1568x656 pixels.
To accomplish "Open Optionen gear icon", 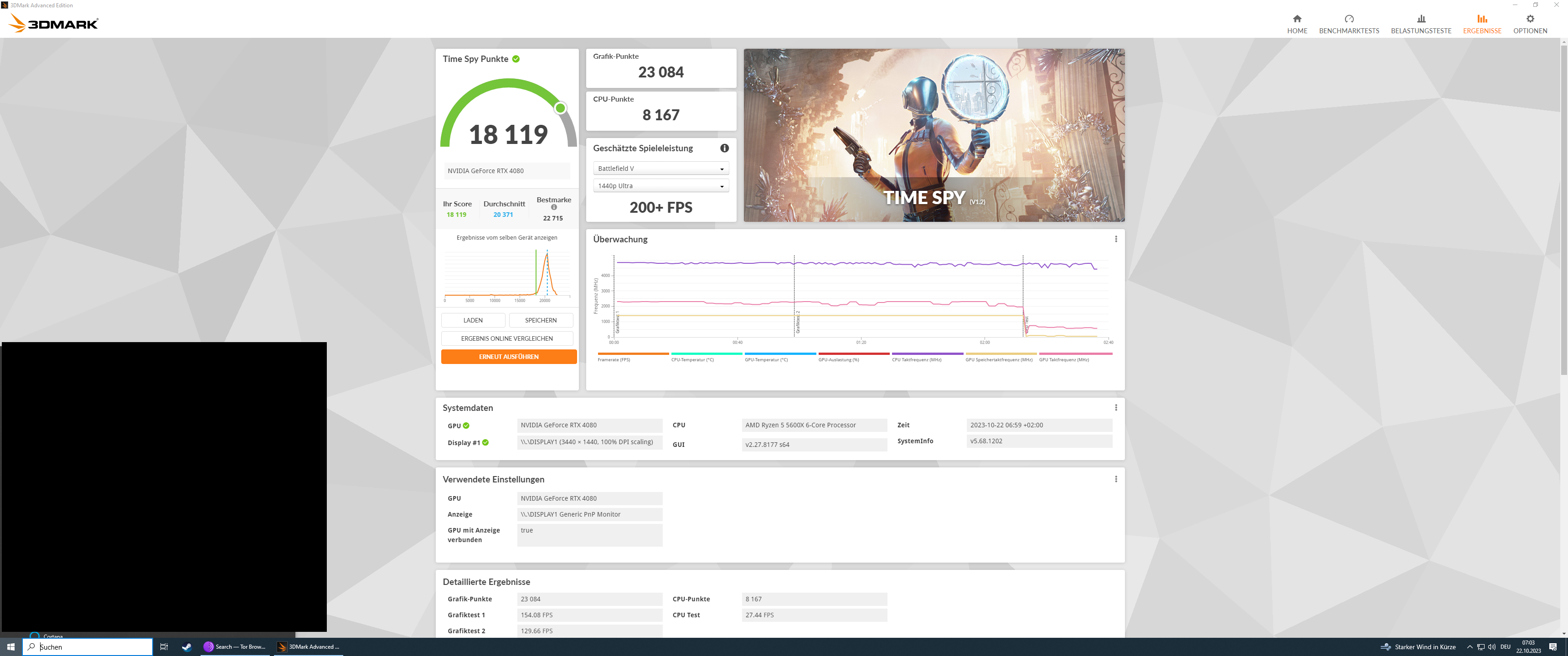I will coord(1530,19).
